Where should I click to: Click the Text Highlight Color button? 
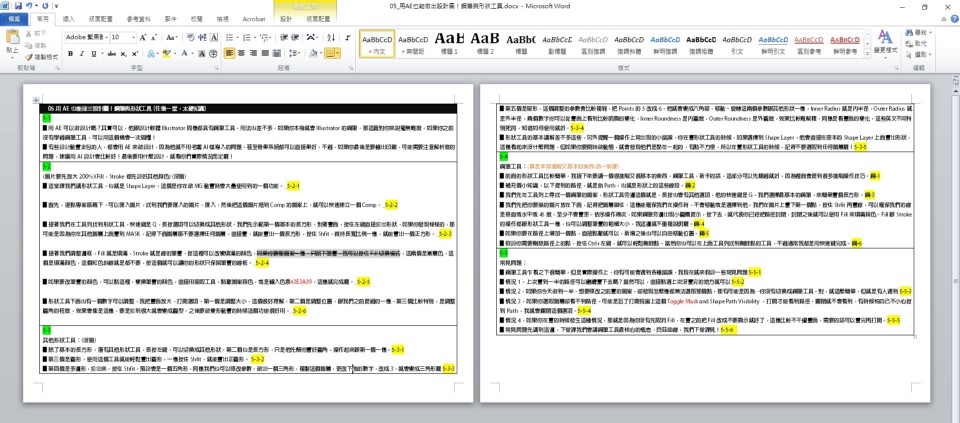point(167,53)
